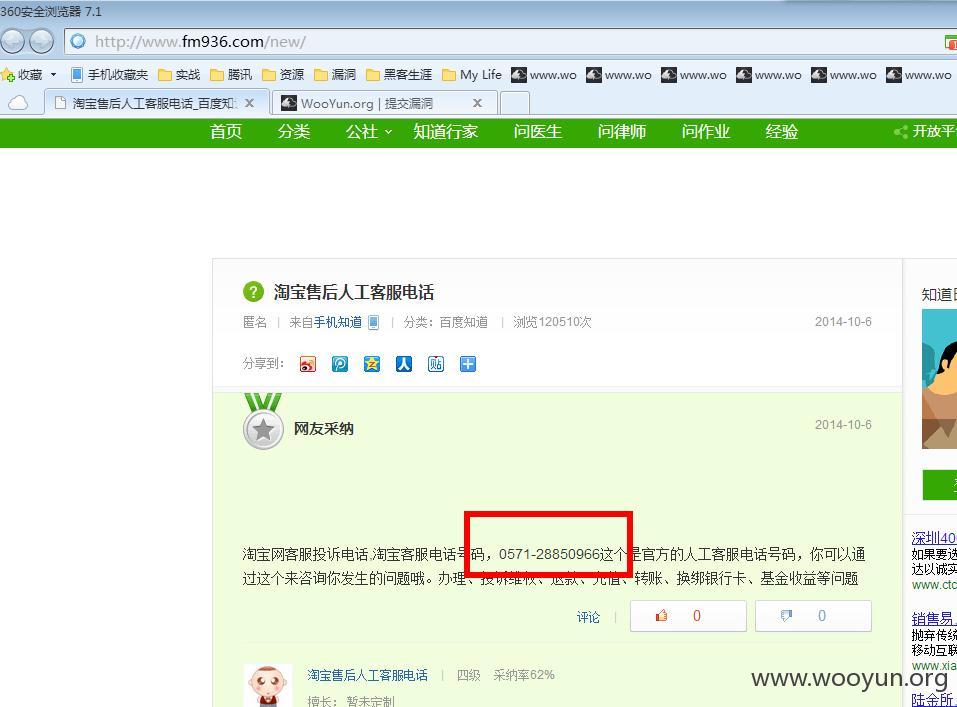Screen dimensions: 957x707
Task: Close the WooYun.org tab
Action: pos(477,103)
